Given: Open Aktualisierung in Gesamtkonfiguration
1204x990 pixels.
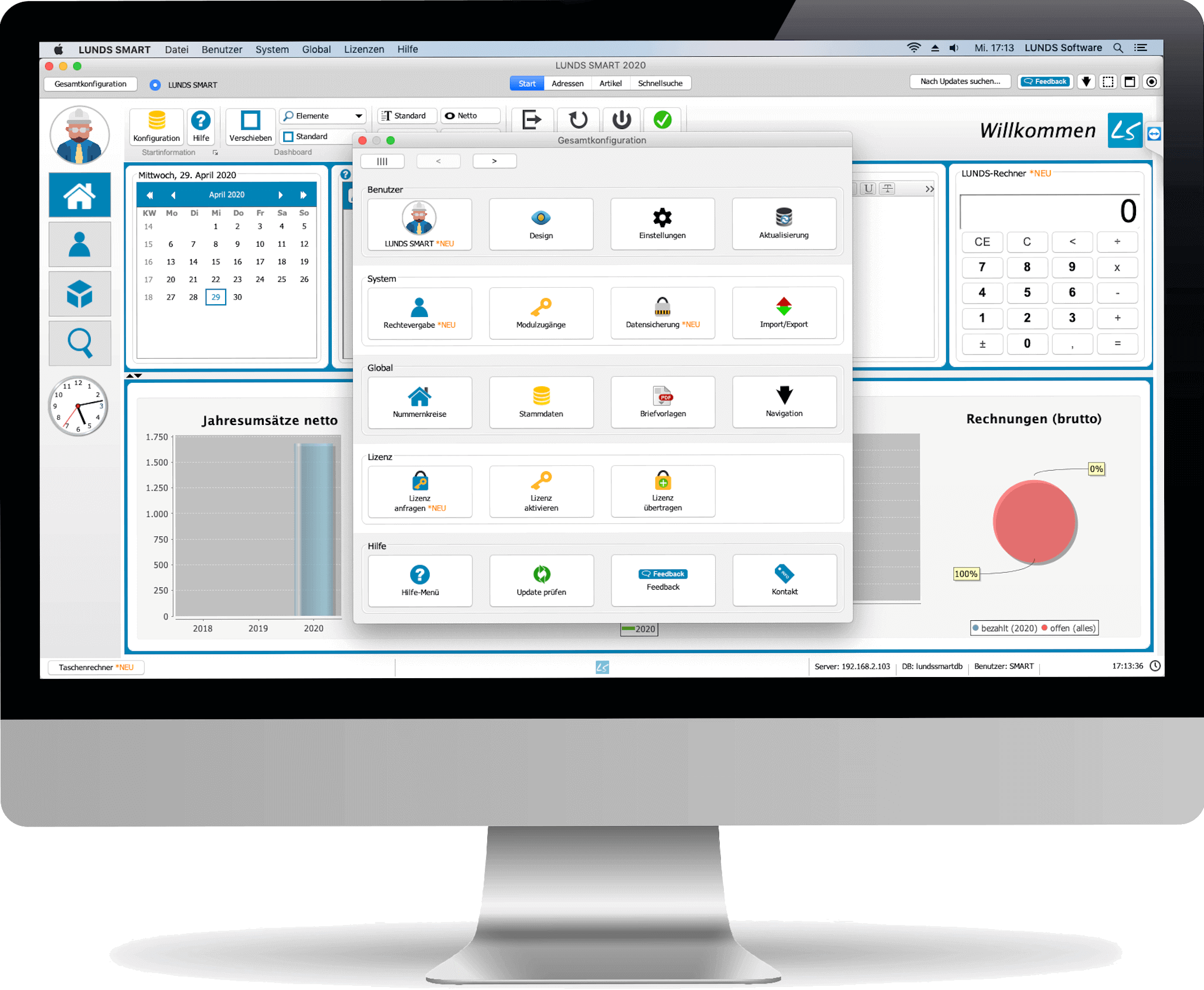Looking at the screenshot, I should point(784,224).
